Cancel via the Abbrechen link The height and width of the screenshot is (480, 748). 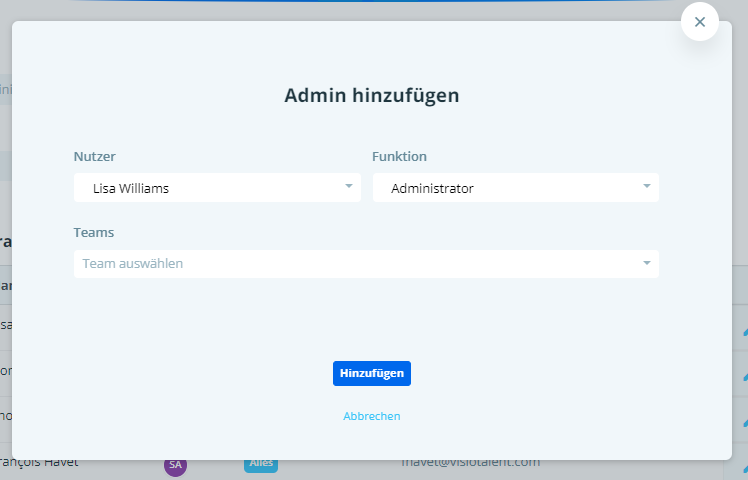pos(371,416)
